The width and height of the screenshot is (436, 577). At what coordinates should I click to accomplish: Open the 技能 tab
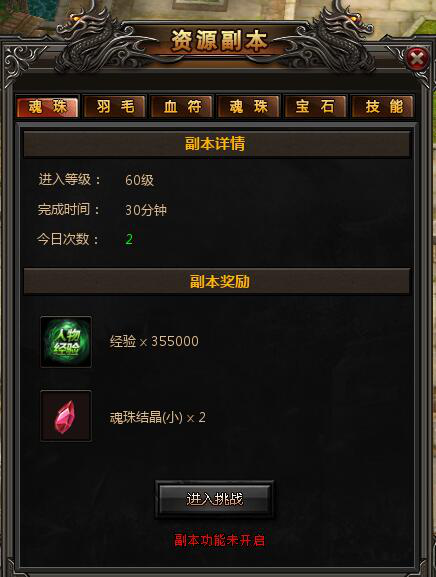383,107
